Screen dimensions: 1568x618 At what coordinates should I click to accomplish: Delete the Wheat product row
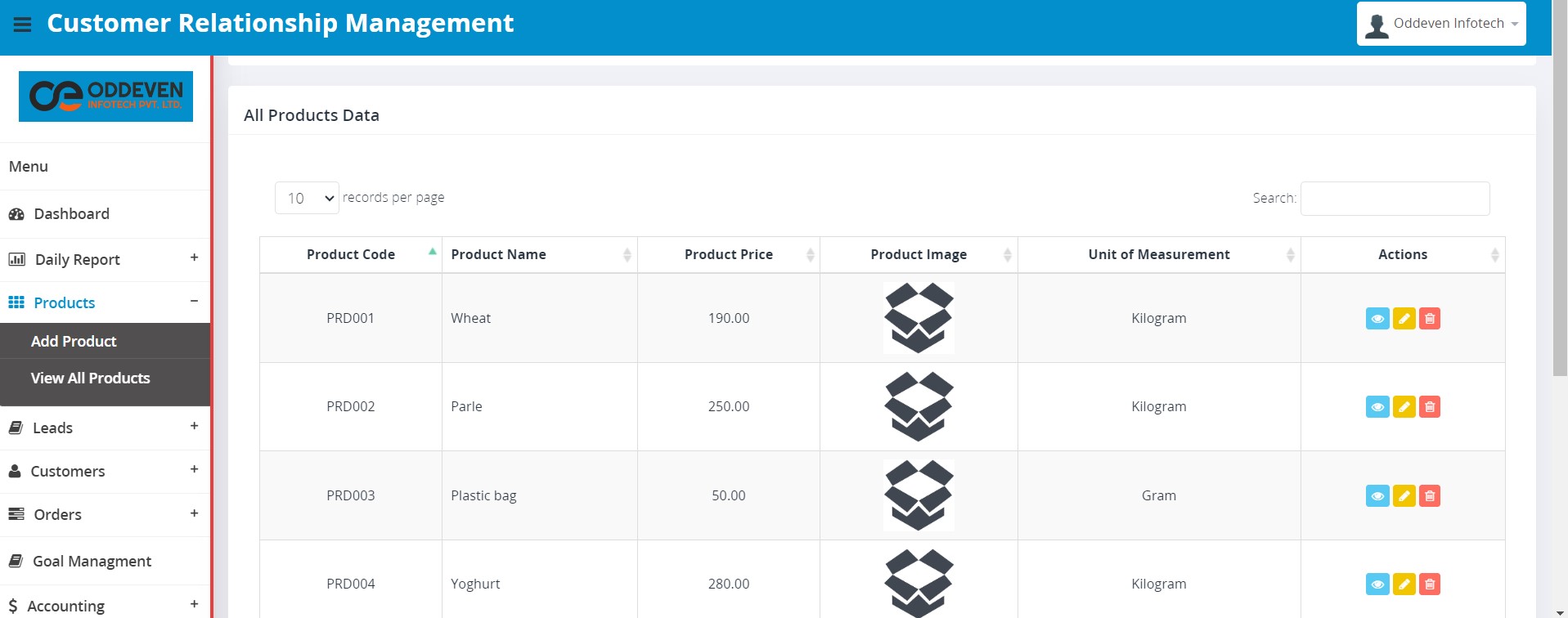[x=1429, y=319]
